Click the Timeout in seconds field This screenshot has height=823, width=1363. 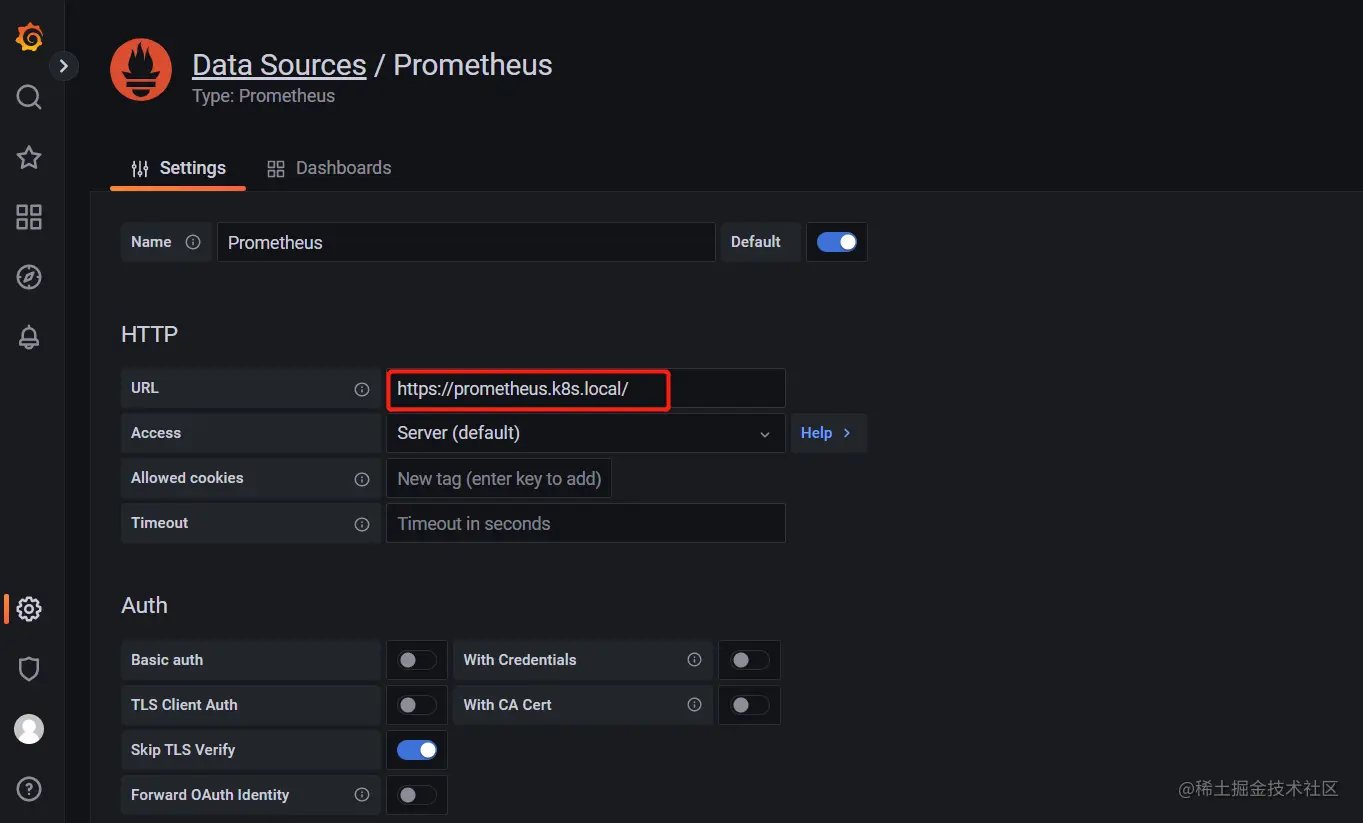pyautogui.click(x=585, y=523)
